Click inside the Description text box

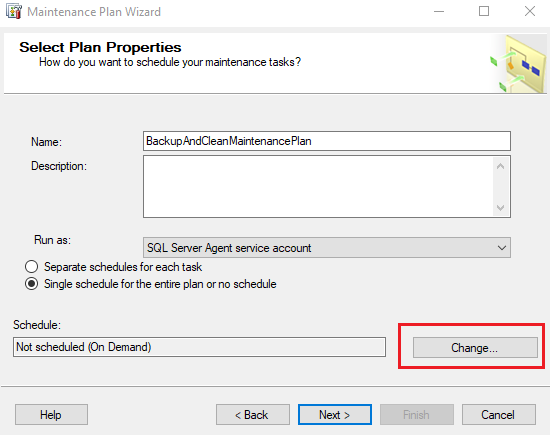tap(318, 187)
